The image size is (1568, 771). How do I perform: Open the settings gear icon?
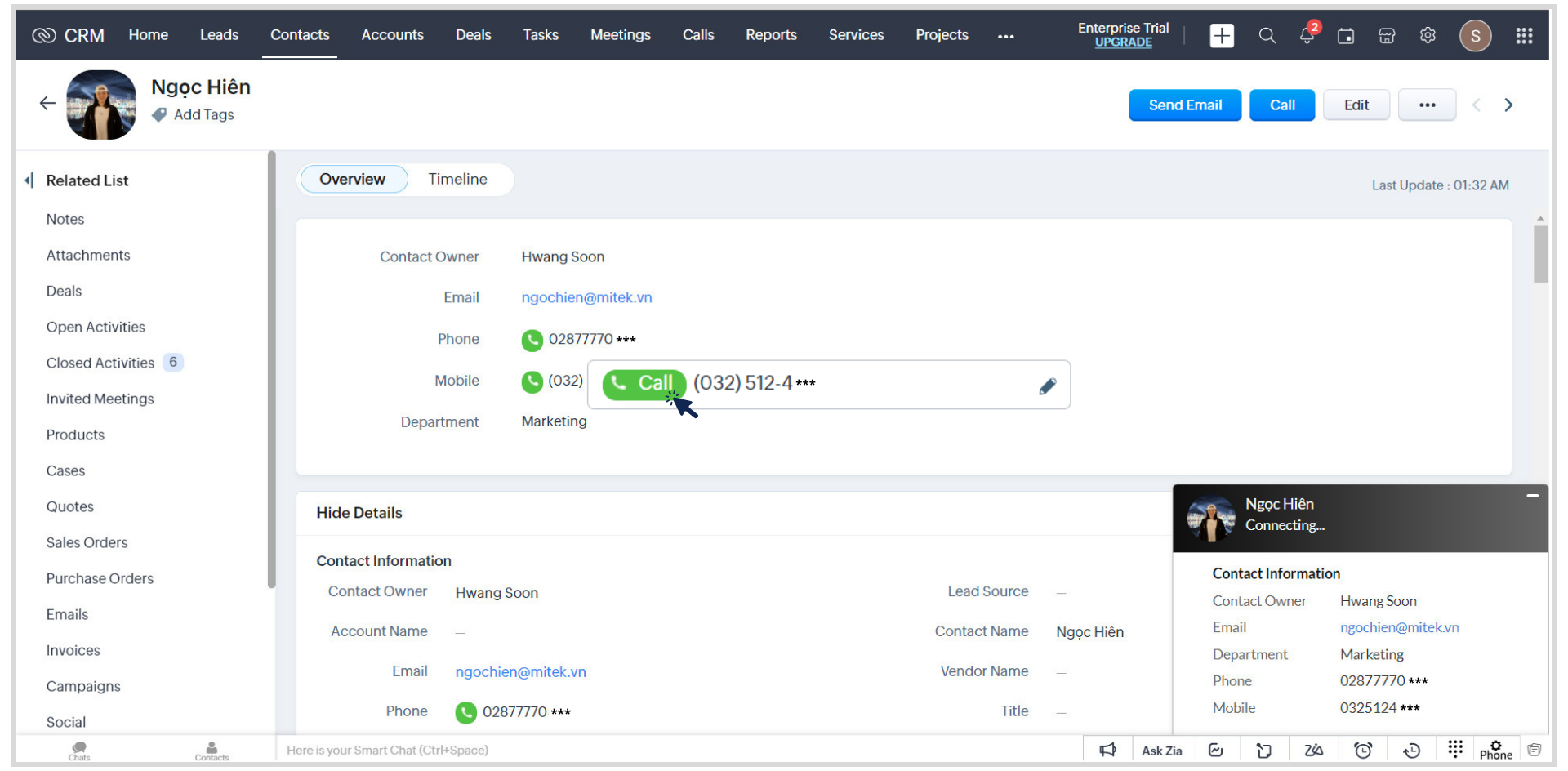[1428, 36]
